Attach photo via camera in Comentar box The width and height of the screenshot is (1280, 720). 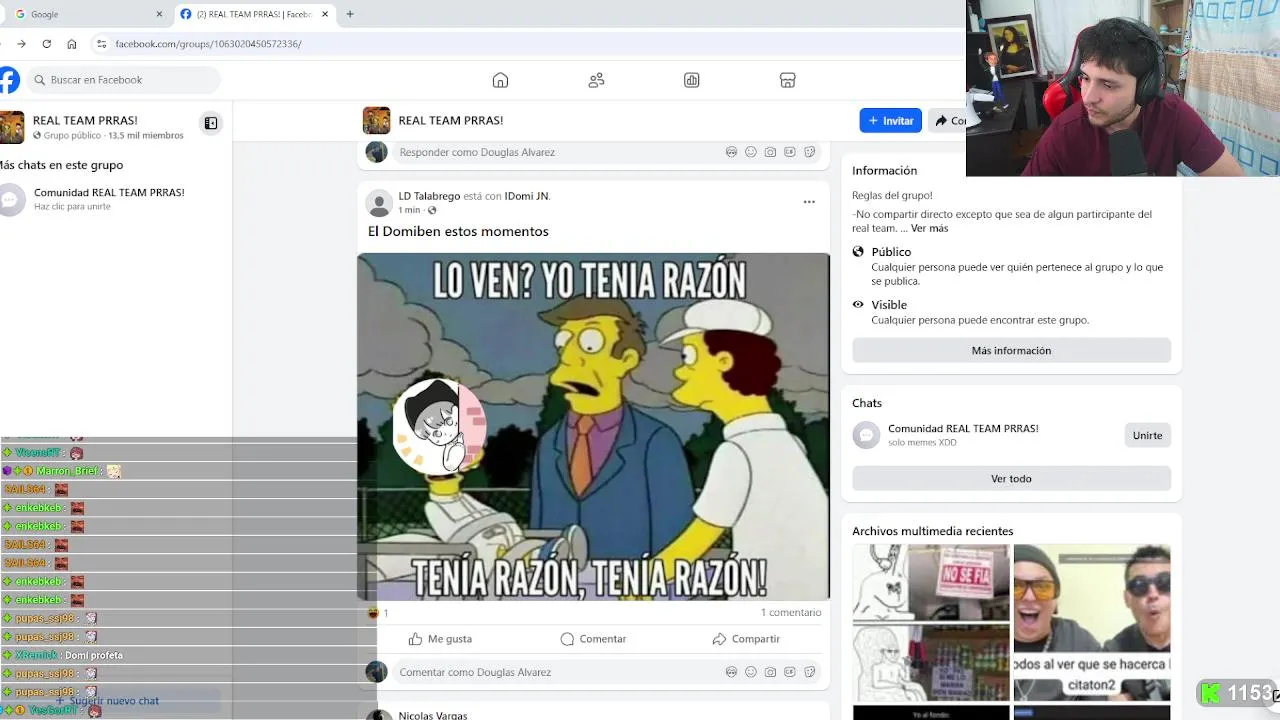click(x=770, y=672)
